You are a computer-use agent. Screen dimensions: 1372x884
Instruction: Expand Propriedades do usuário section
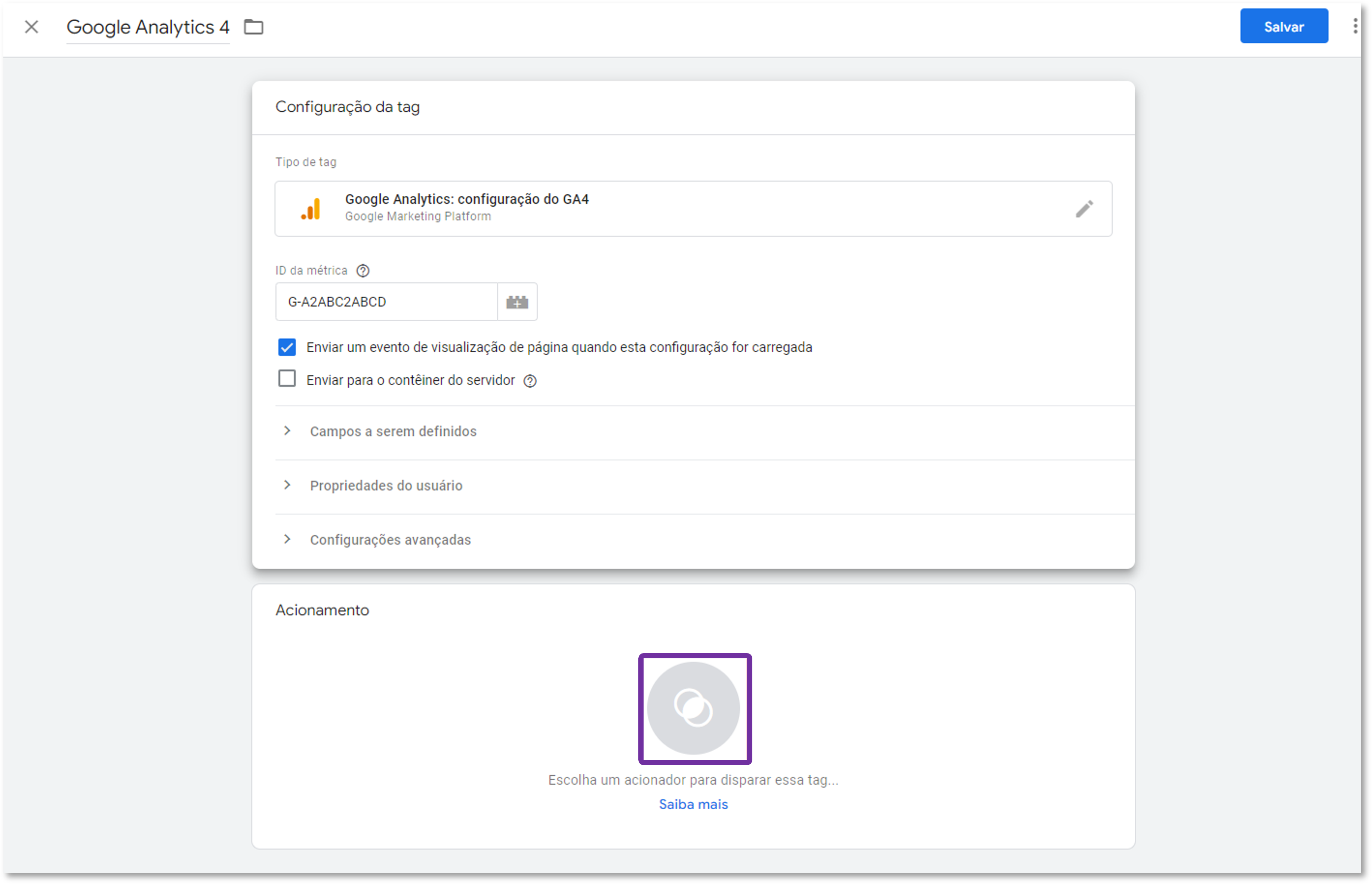pyautogui.click(x=705, y=486)
